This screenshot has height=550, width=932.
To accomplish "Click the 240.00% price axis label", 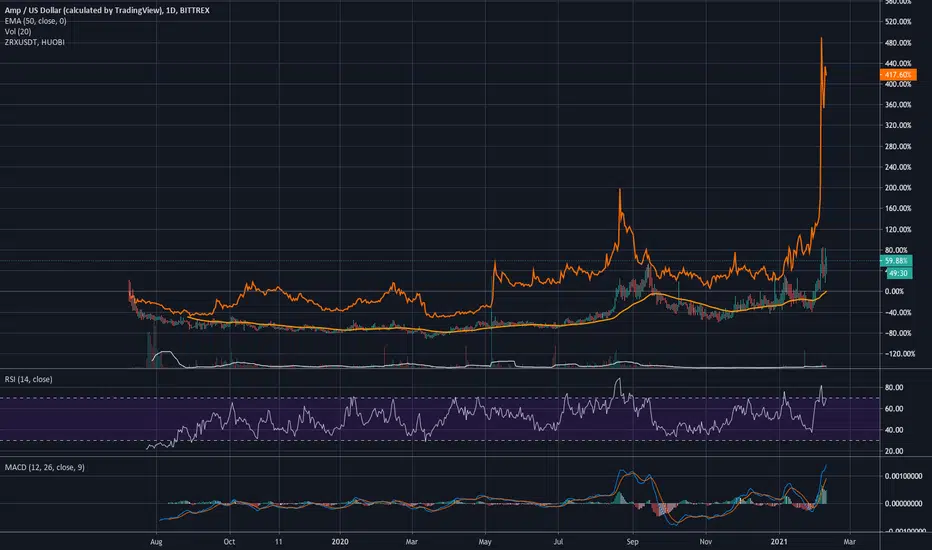I will [898, 167].
